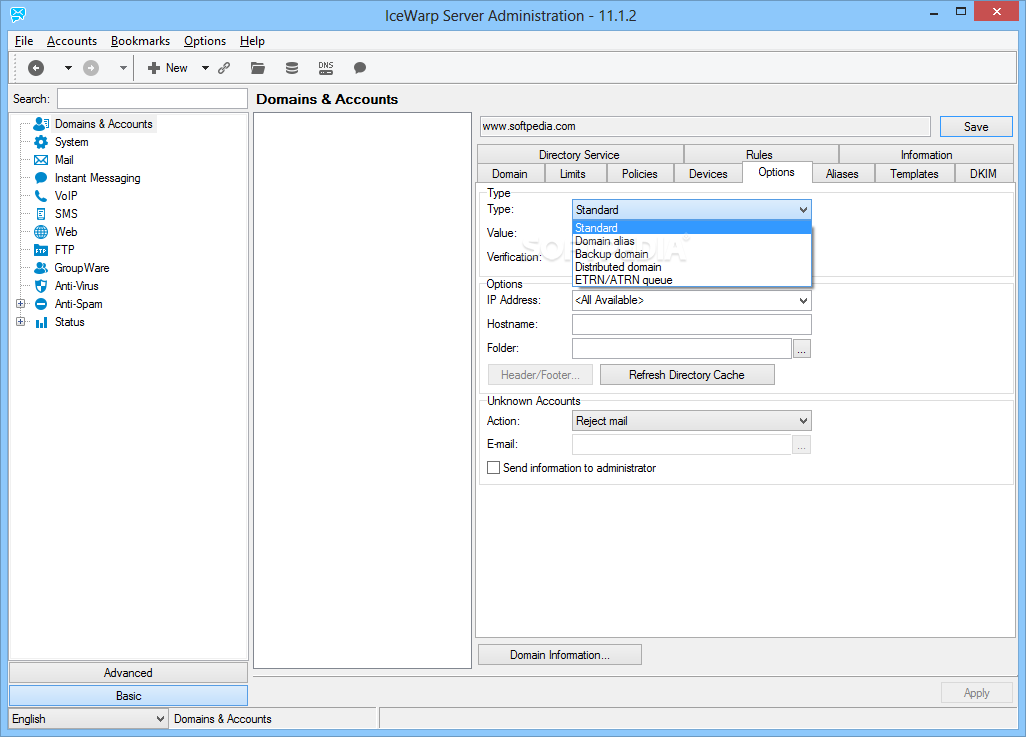Switch to the Policies tab
The width and height of the screenshot is (1026, 737).
(639, 173)
